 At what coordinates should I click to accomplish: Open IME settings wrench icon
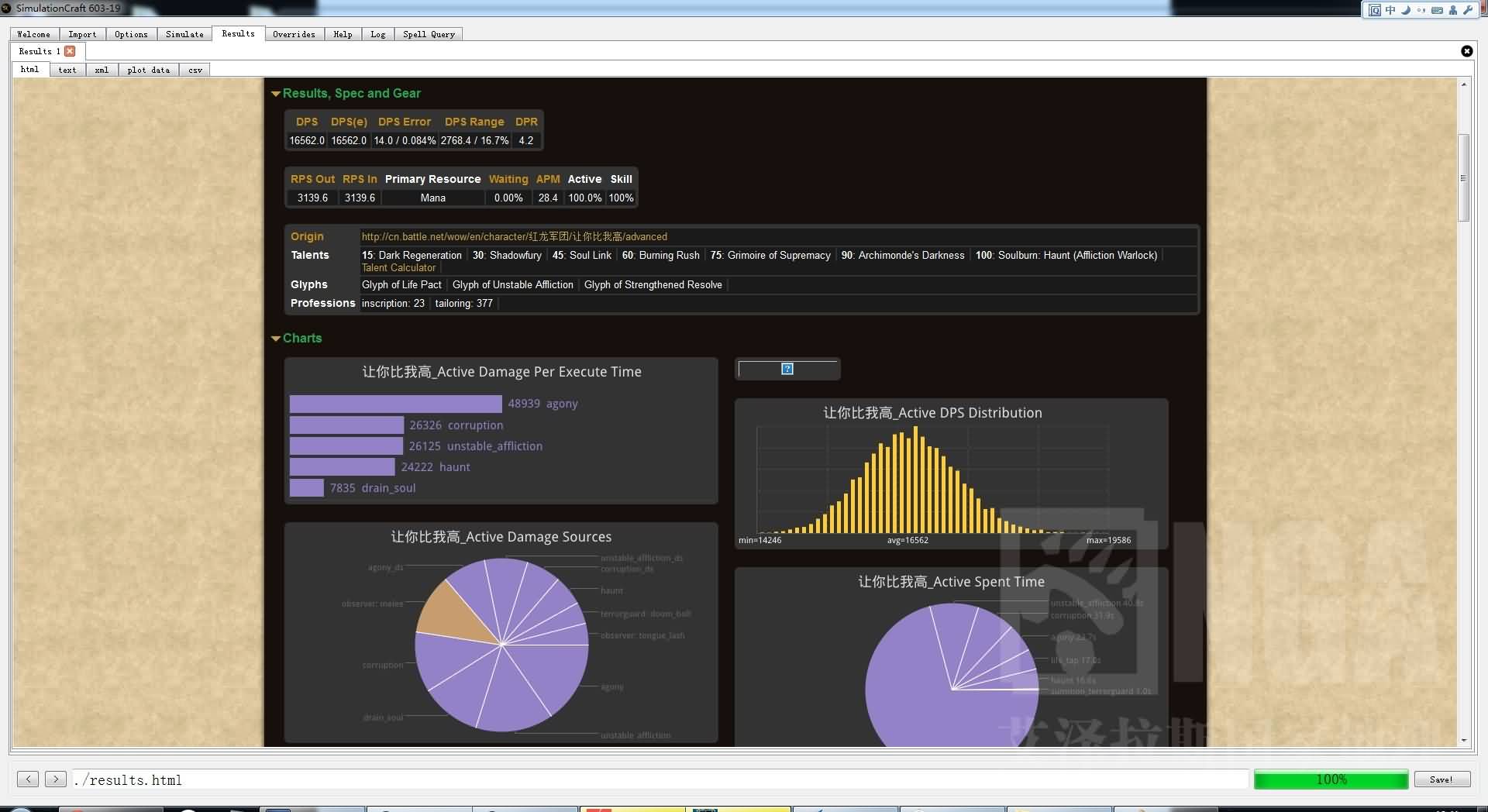(1467, 10)
